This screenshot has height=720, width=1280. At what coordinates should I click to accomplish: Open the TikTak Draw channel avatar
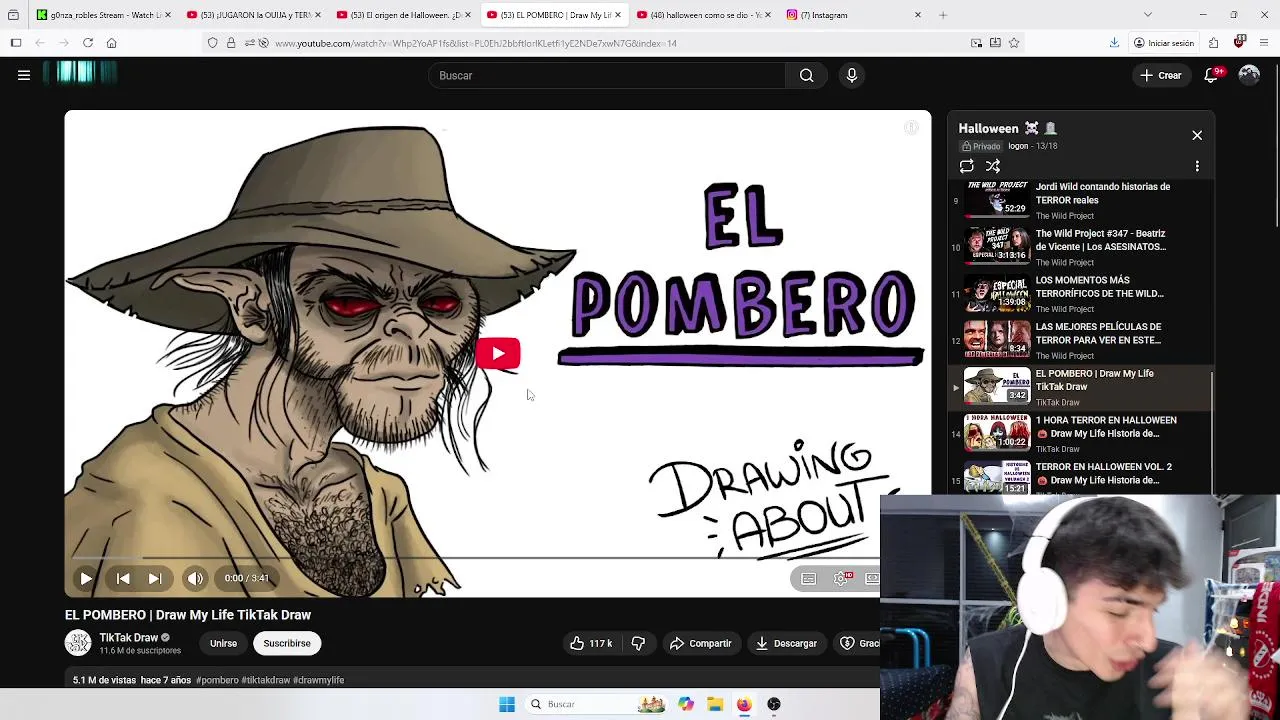click(x=78, y=643)
